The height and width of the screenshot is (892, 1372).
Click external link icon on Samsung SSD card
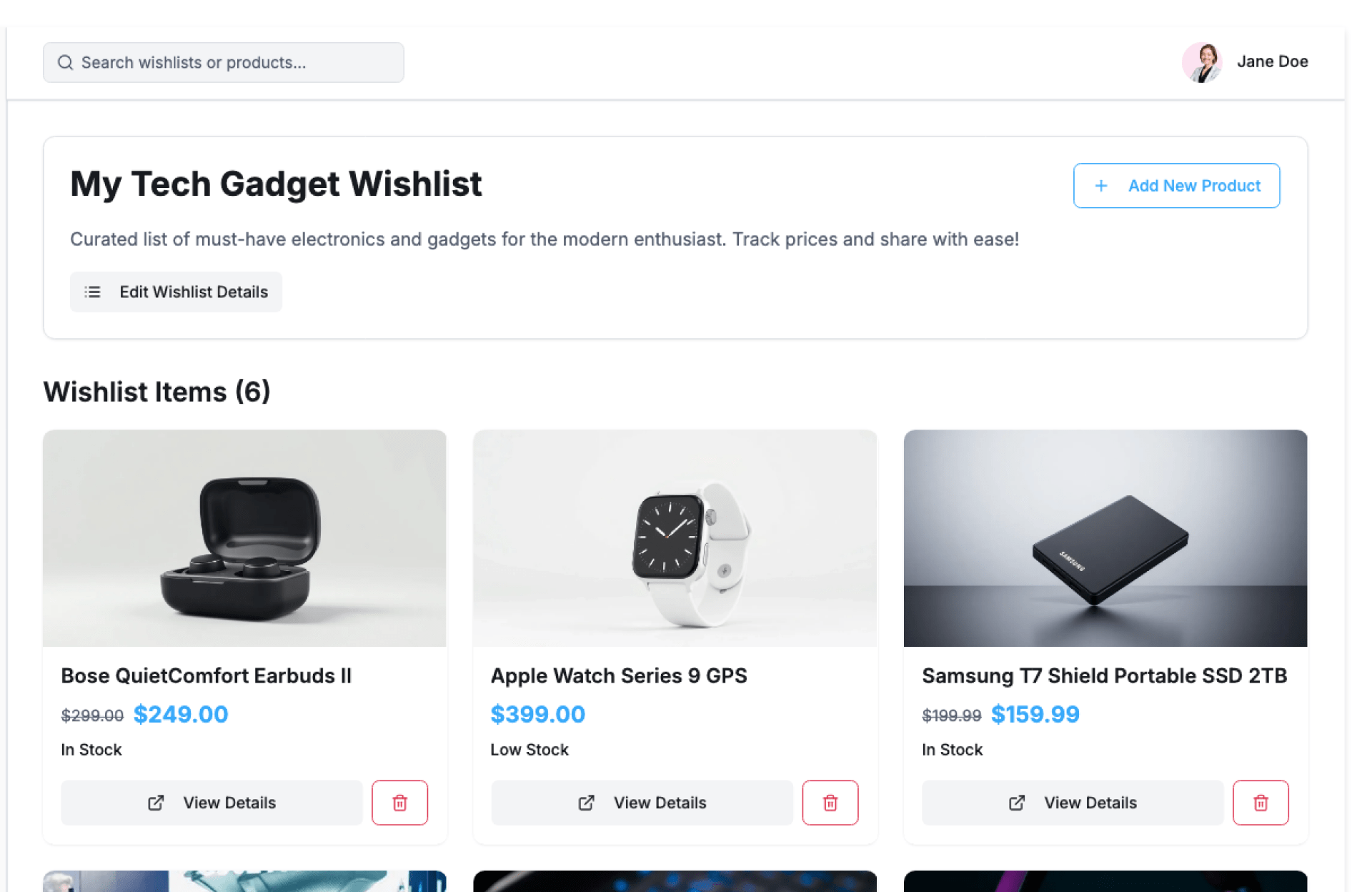click(x=1017, y=803)
